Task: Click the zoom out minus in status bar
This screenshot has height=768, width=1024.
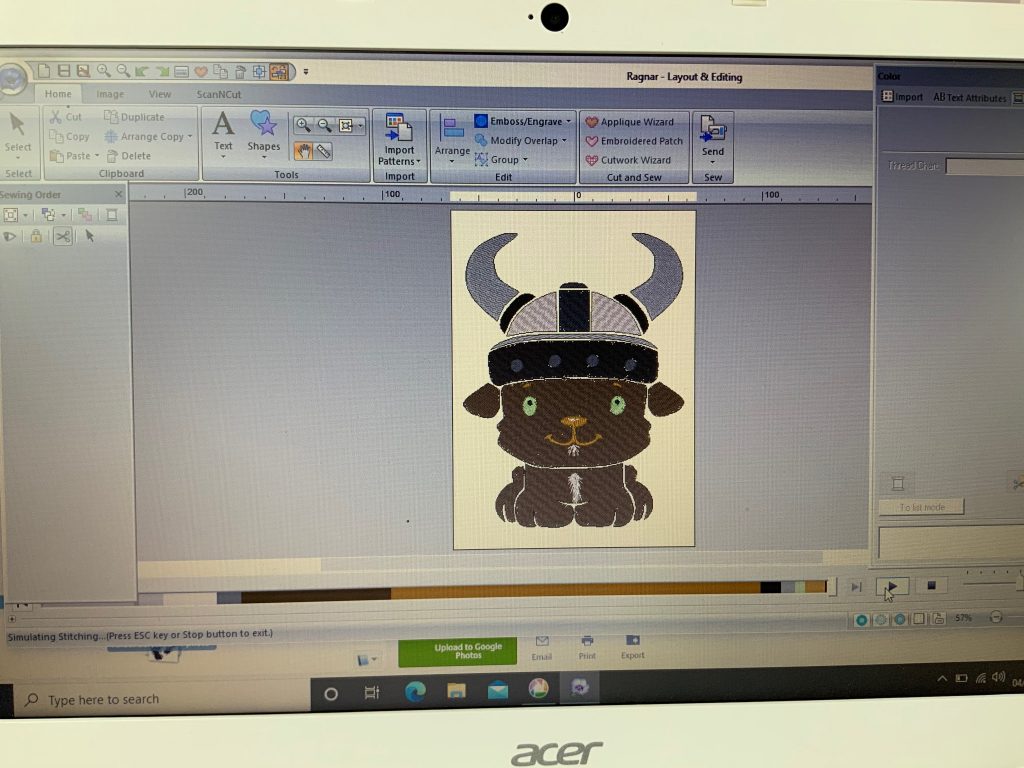Action: pyautogui.click(x=995, y=617)
